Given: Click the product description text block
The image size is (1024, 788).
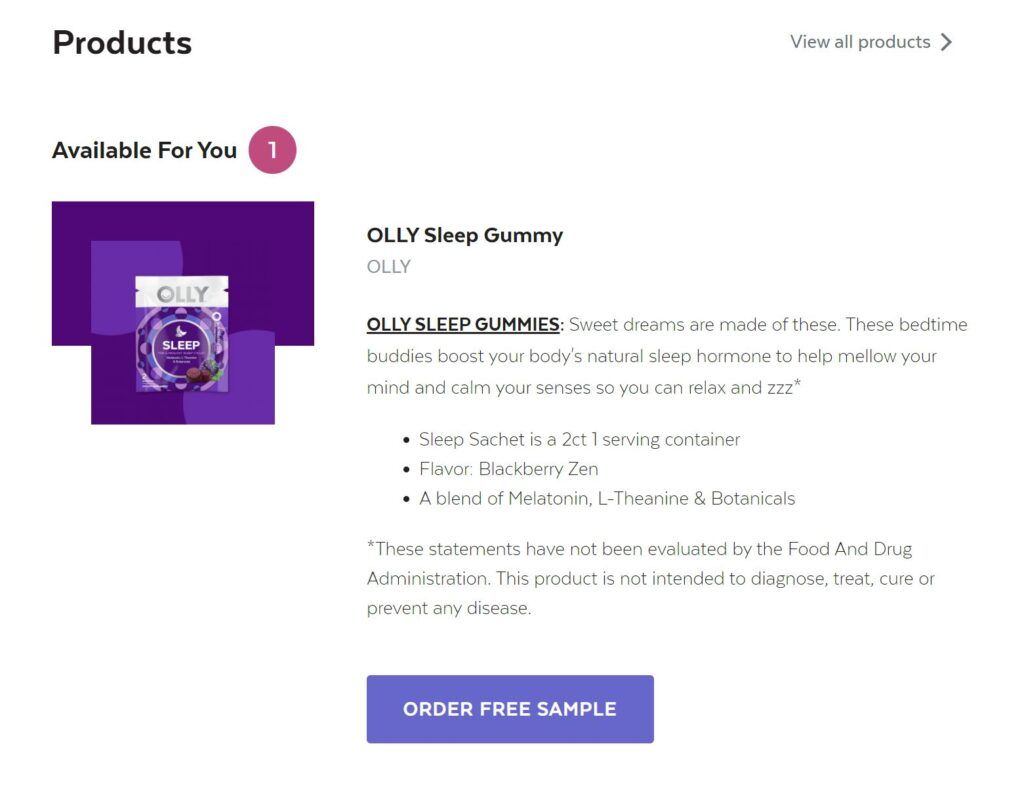Looking at the screenshot, I should click(660, 356).
